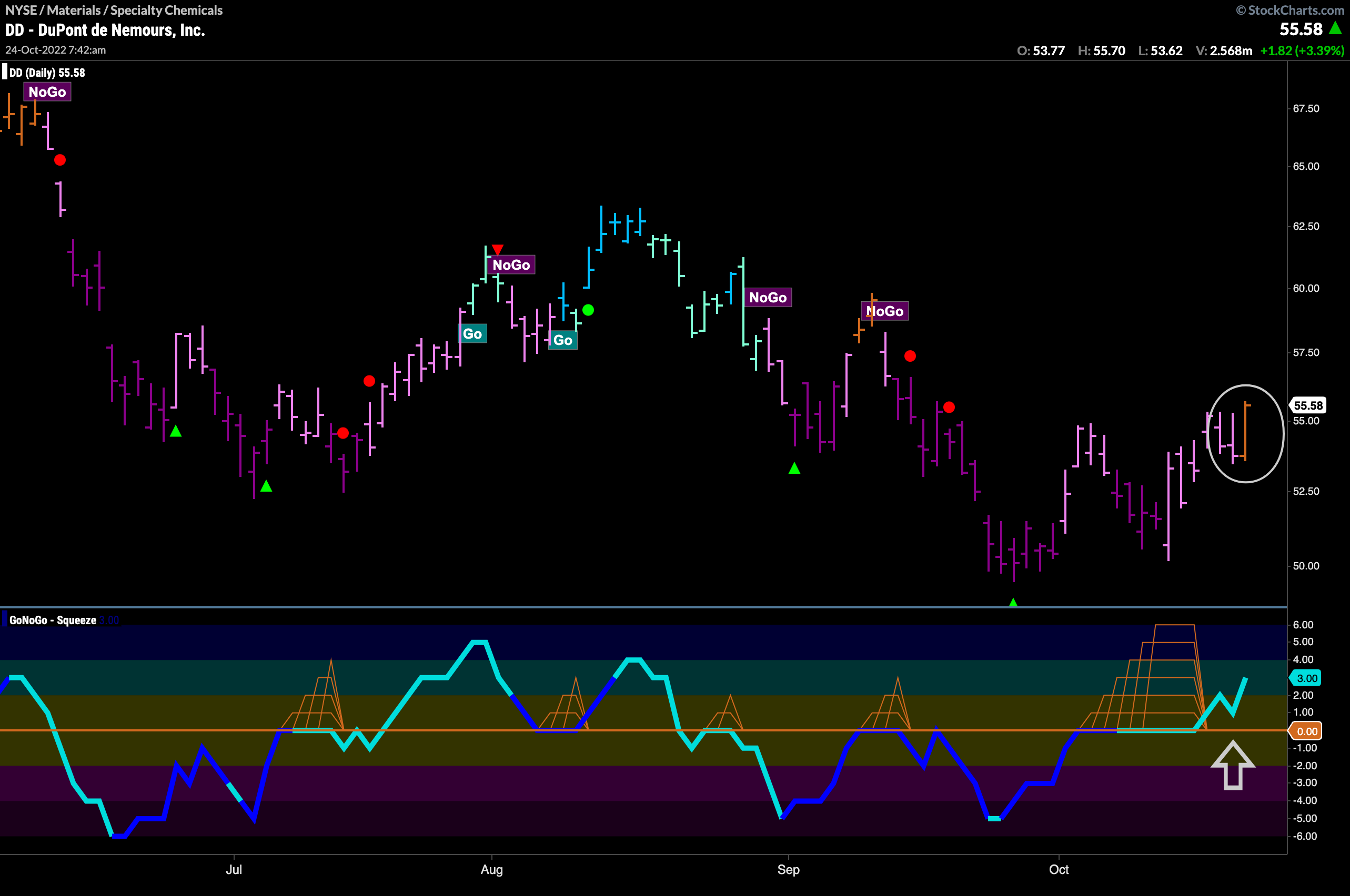Click the date stamp 24-Oct-2022 7:42:am
The width and height of the screenshot is (1350, 896).
pyautogui.click(x=55, y=50)
